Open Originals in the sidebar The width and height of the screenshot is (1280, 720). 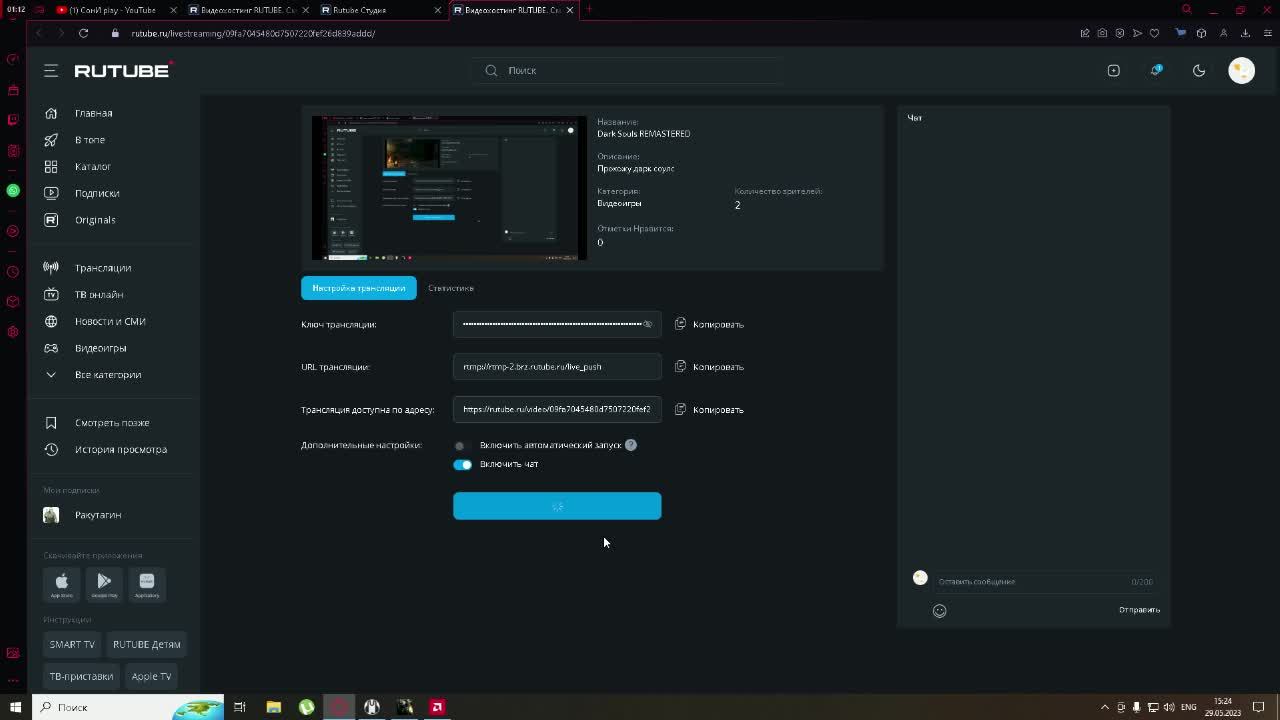[95, 220]
